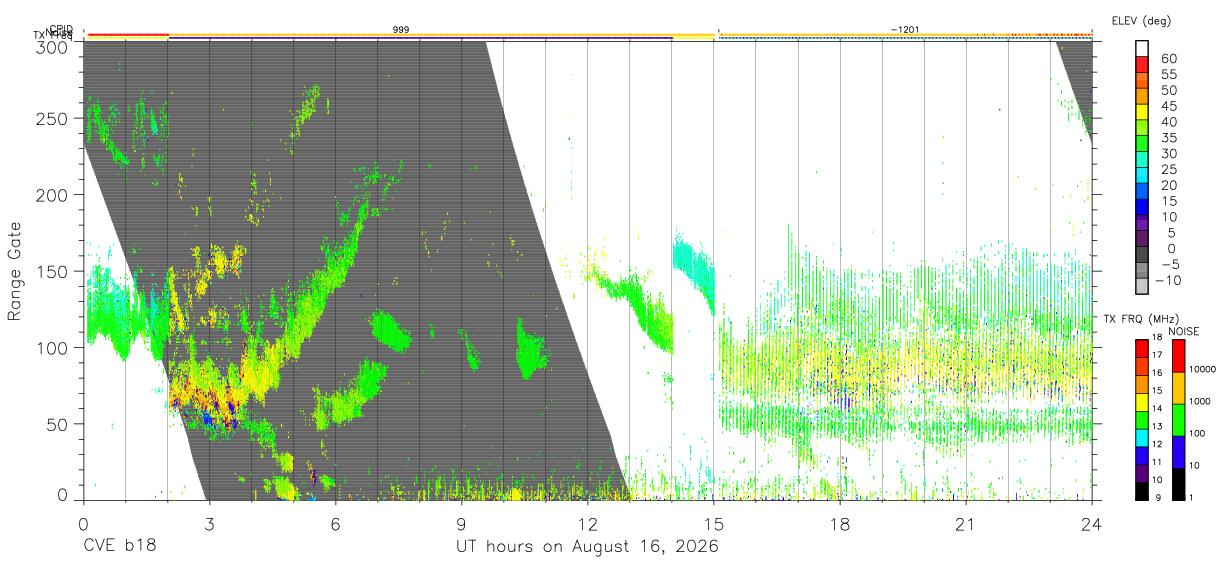Click the 'Range Gate' y-axis label

click(x=15, y=271)
